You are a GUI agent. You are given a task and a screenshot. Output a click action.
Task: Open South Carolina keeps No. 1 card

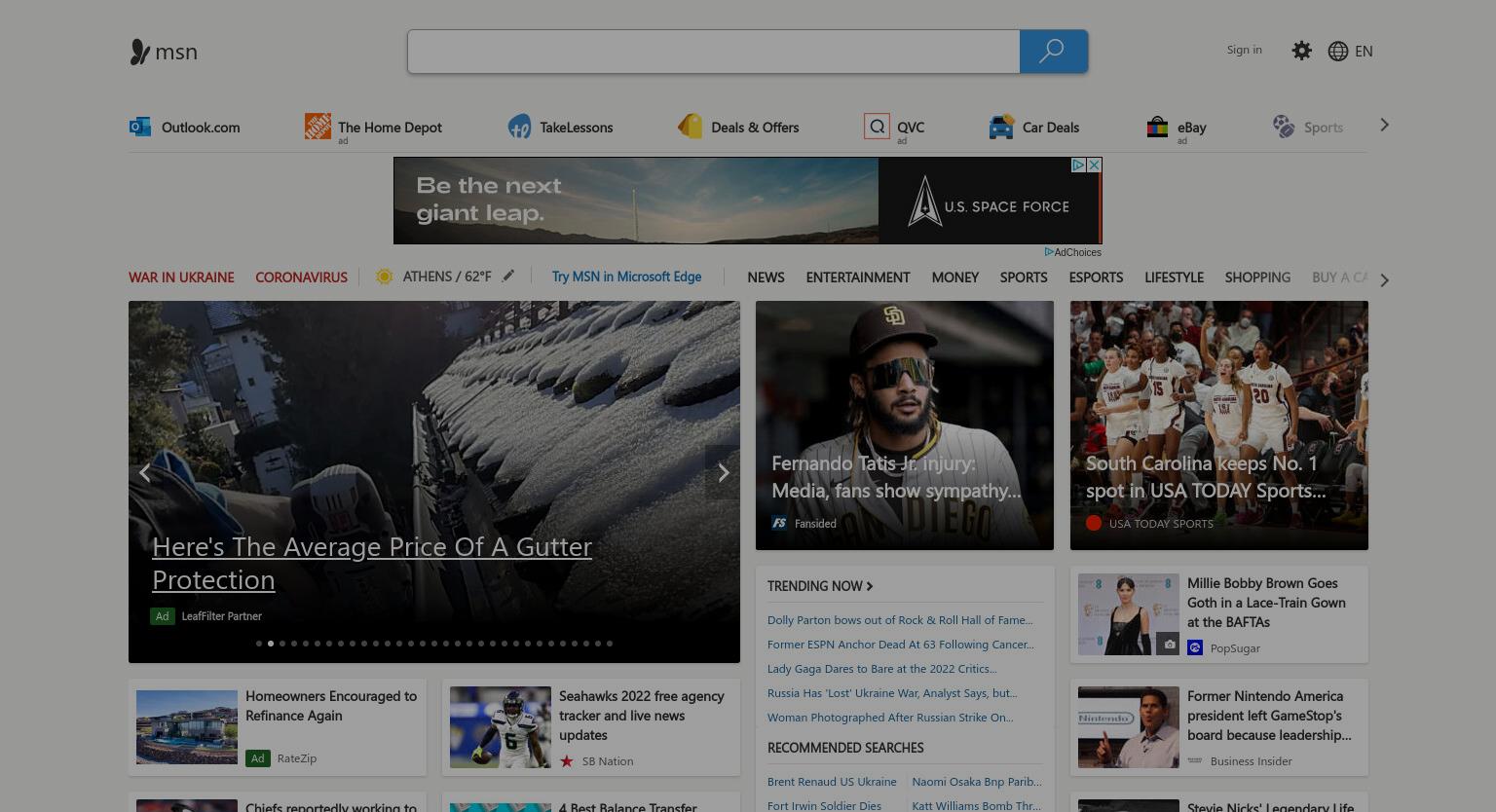point(1219,425)
